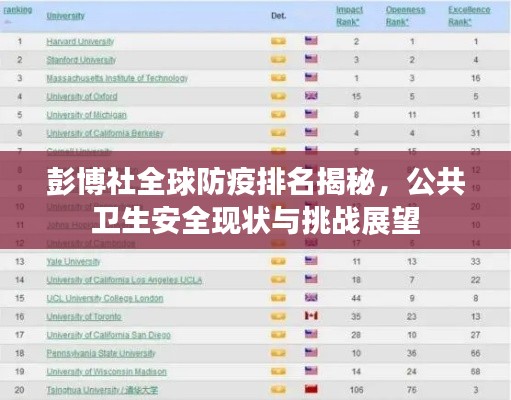Click Impact Rank value 44 in UCL row
Screen dimensions: 511x400
(356, 298)
